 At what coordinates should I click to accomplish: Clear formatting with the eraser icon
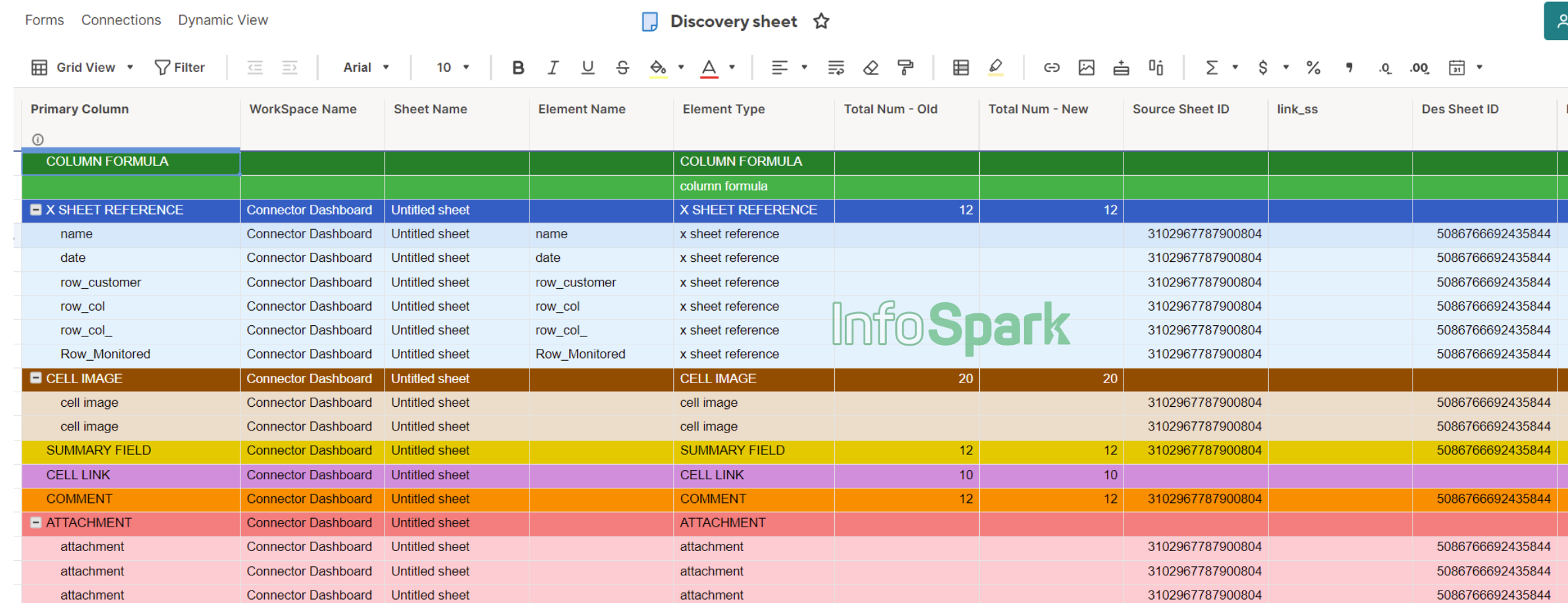[x=871, y=68]
